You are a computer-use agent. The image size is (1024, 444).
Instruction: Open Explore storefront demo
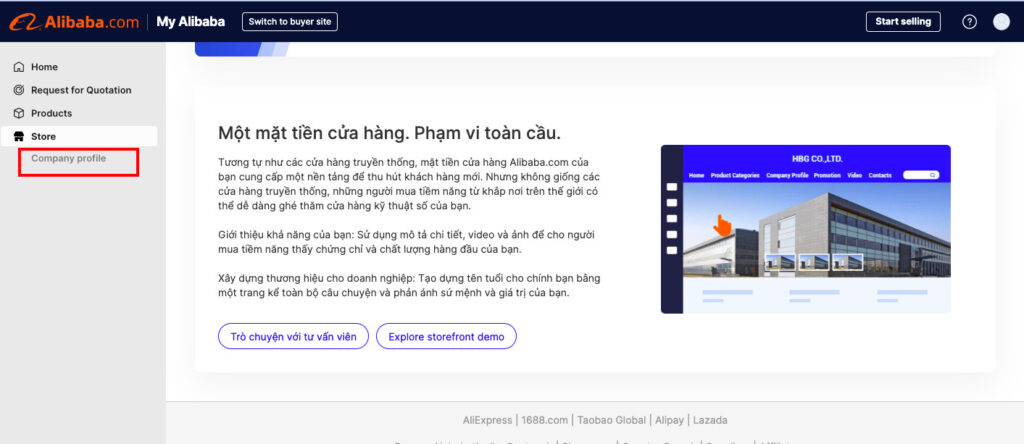click(x=446, y=336)
